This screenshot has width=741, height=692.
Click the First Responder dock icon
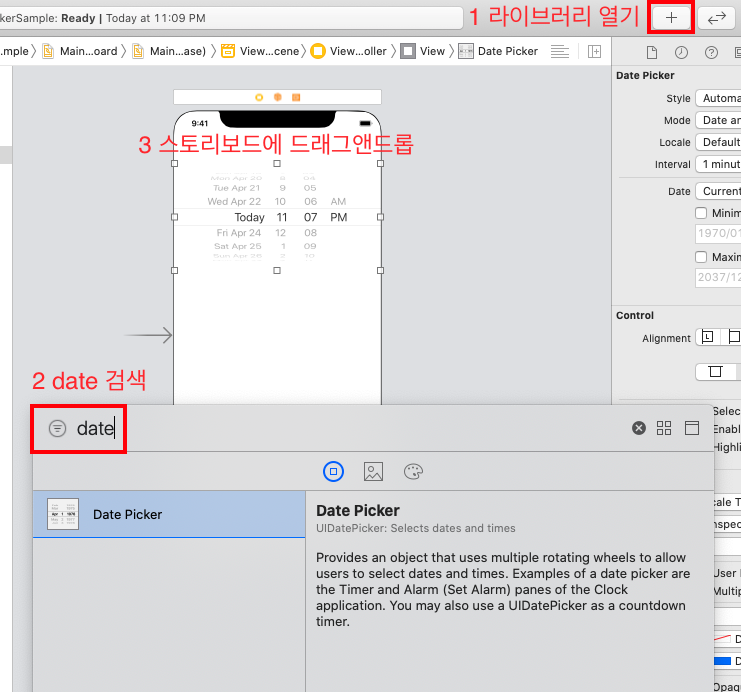277,97
